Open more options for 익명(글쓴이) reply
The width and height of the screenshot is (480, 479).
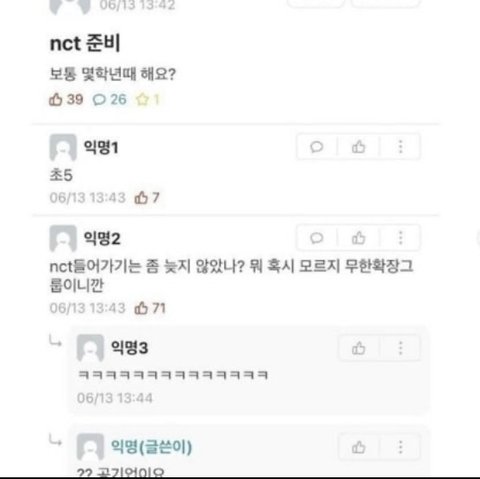point(400,447)
